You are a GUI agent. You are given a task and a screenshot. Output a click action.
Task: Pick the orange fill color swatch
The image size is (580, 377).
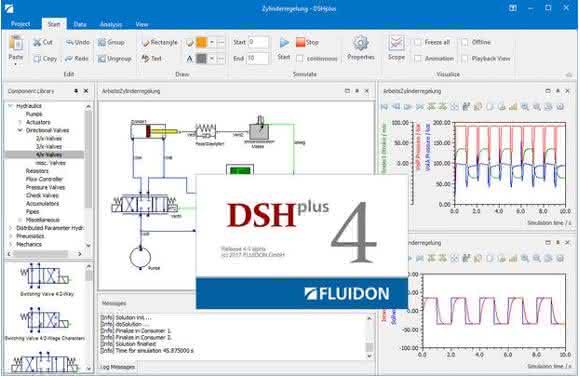pyautogui.click(x=202, y=43)
